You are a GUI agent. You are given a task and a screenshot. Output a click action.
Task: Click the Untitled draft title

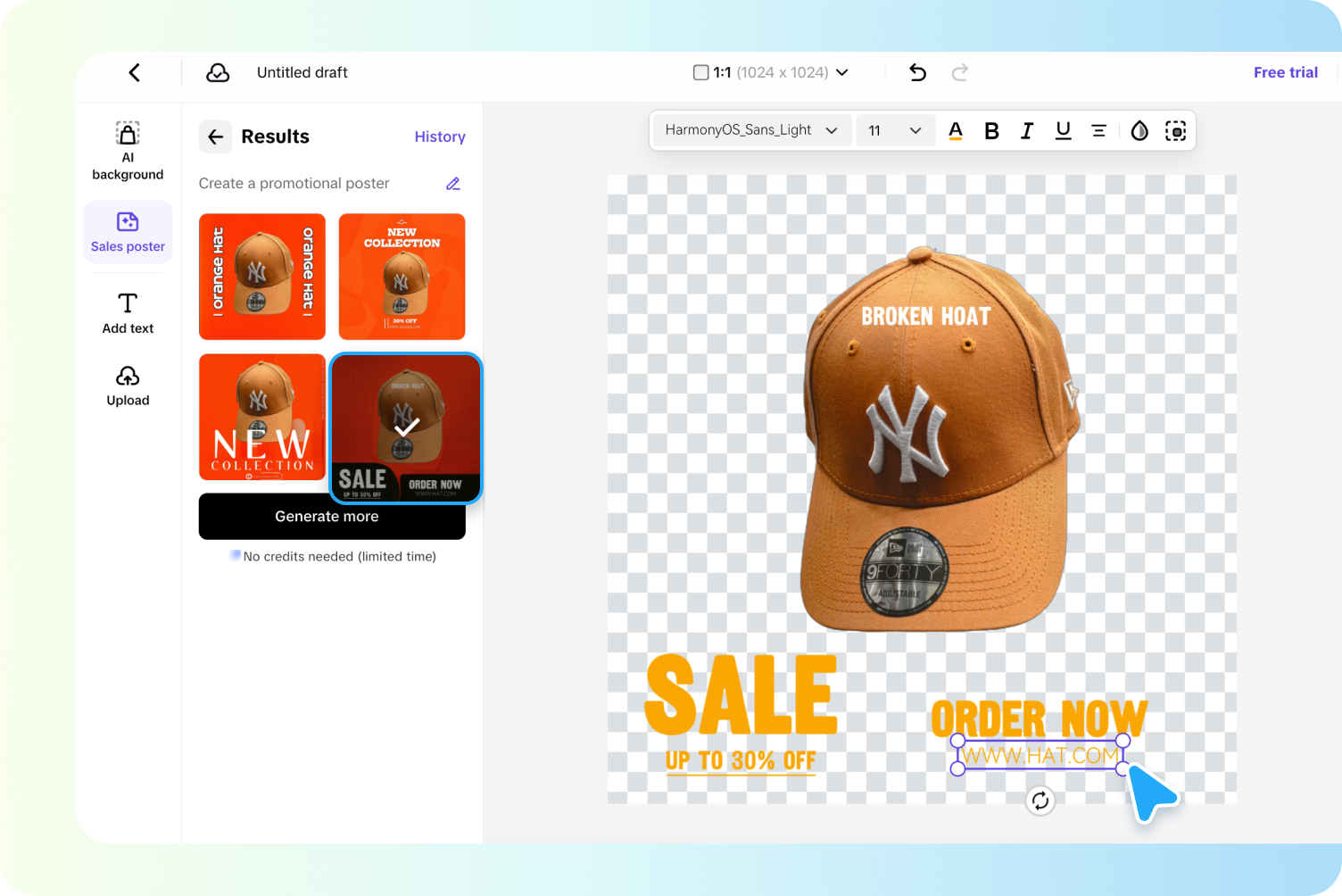[x=302, y=72]
